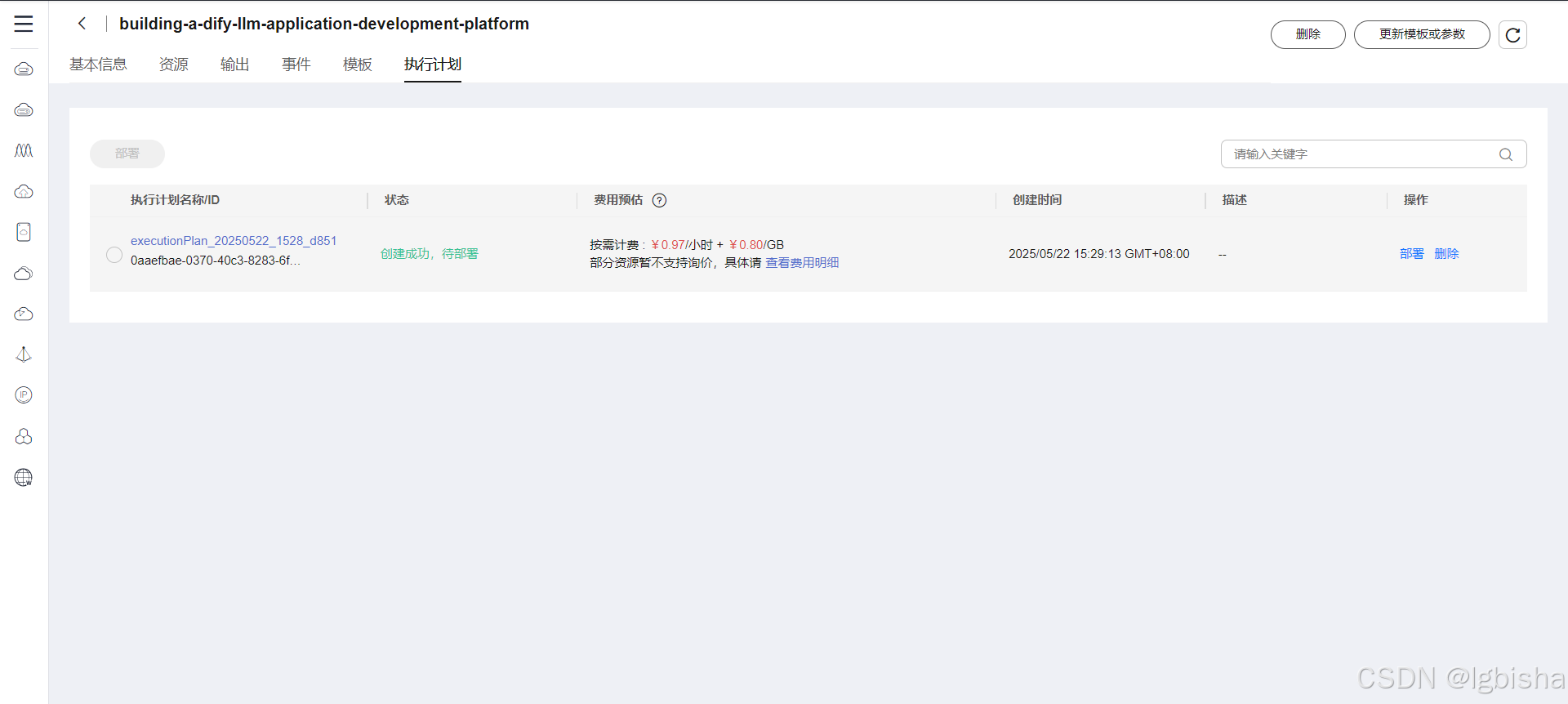The height and width of the screenshot is (704, 1568).
Task: Click the stack title building-a-dify-llm-application-development-platform
Action: pos(324,24)
